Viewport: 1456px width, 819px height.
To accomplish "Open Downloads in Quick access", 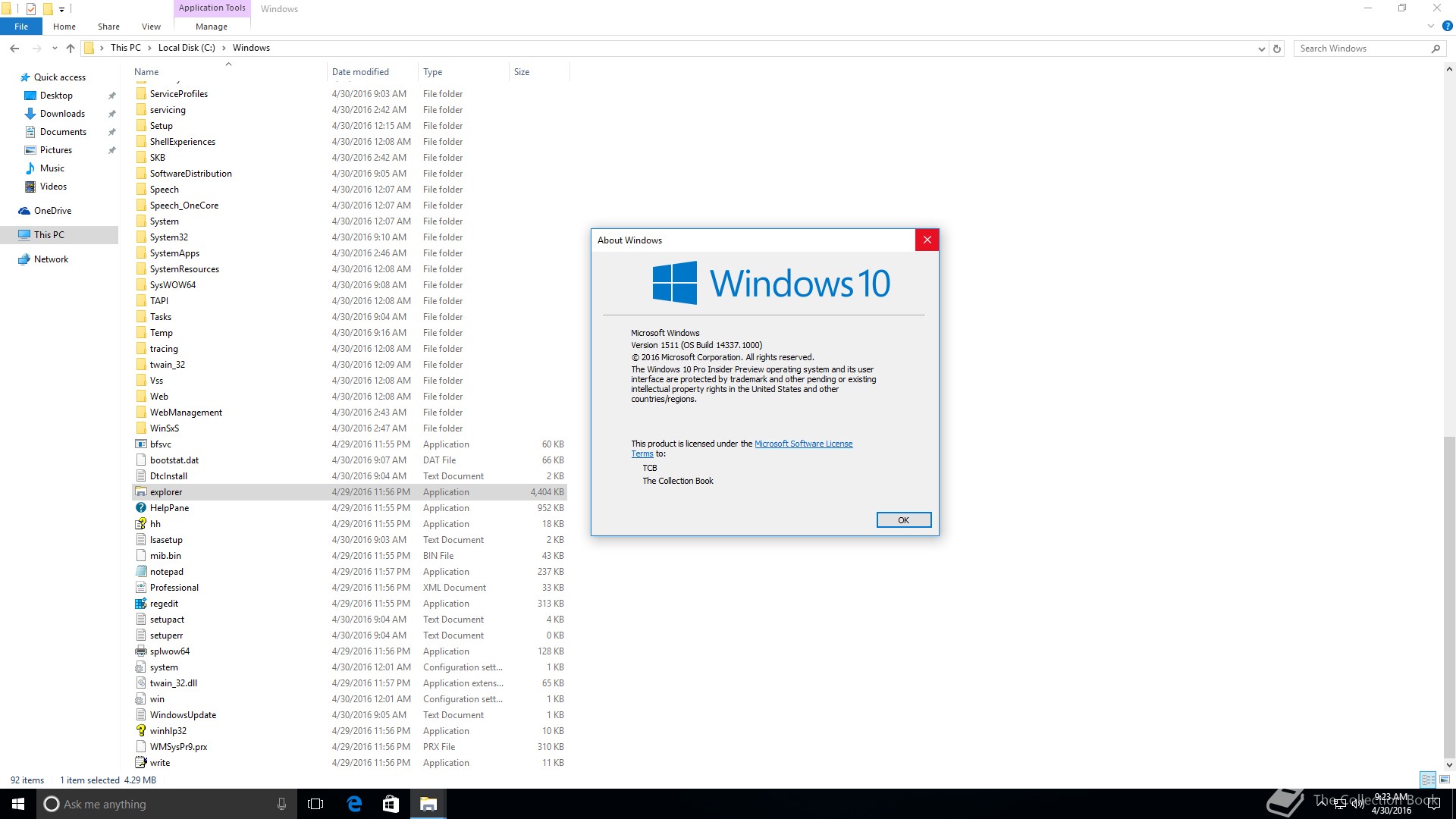I will (62, 114).
